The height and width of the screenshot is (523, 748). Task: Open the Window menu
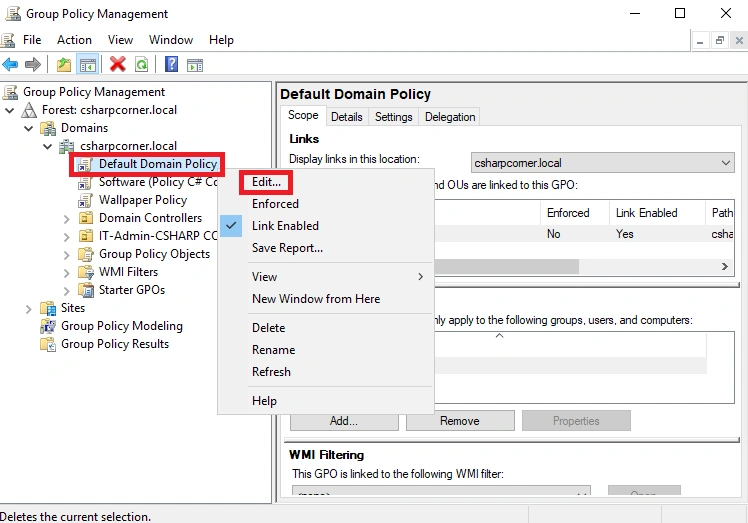pos(171,40)
